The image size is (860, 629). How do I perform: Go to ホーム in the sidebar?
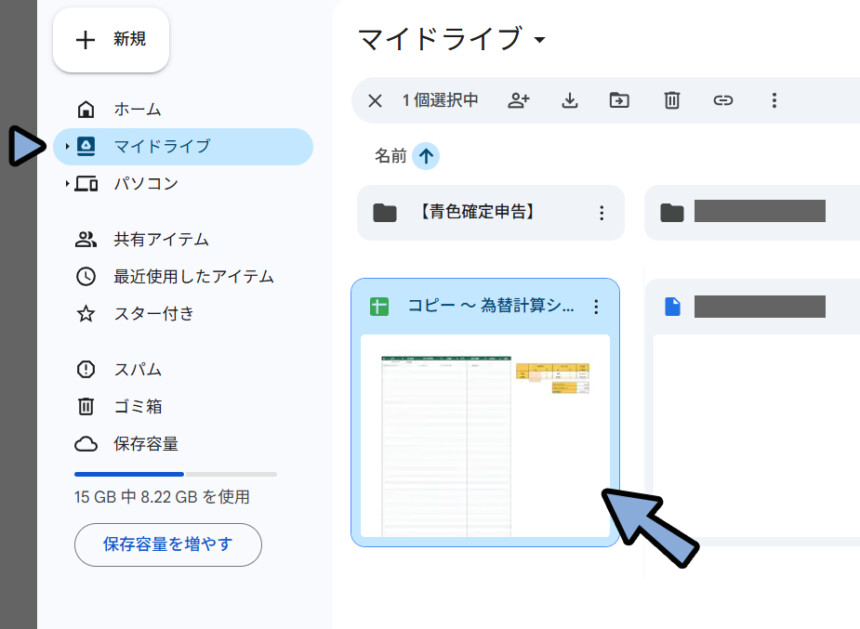pyautogui.click(x=137, y=109)
